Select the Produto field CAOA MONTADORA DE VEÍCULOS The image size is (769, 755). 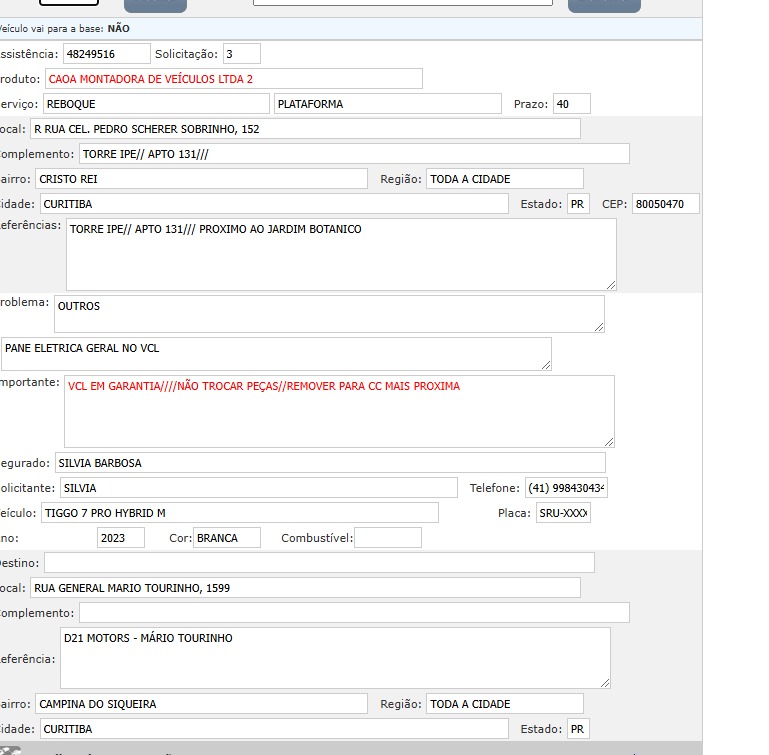(233, 79)
